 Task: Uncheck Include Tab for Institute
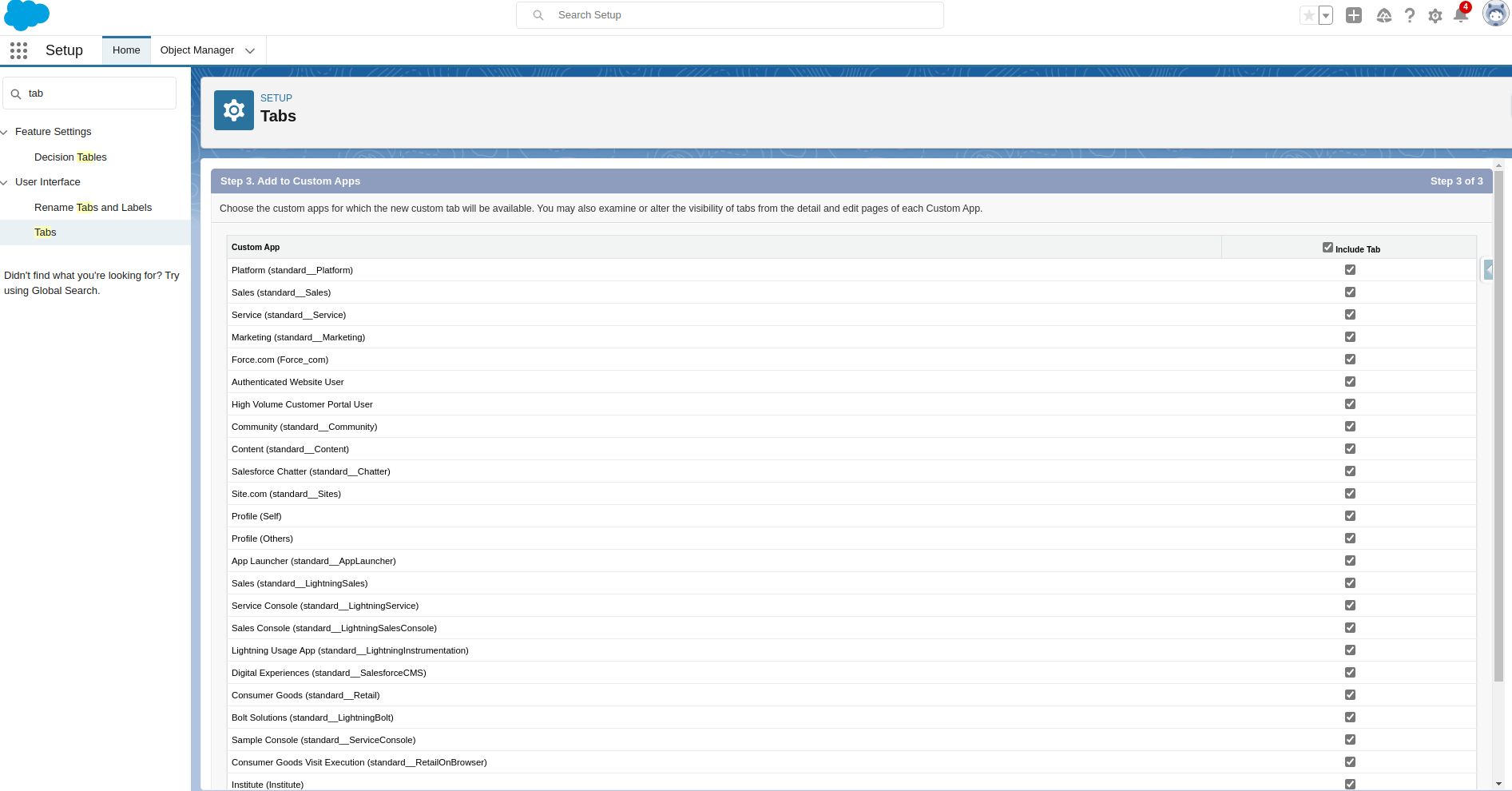coord(1350,785)
